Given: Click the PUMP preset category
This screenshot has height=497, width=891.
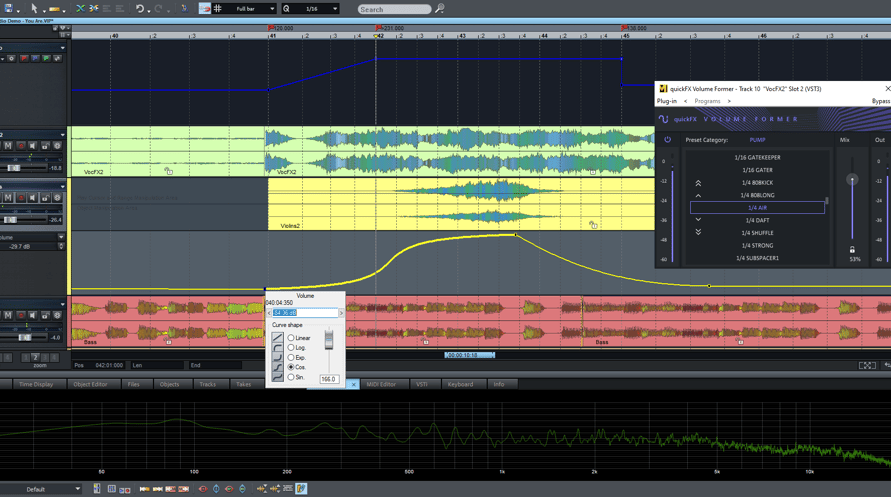Looking at the screenshot, I should click(757, 140).
